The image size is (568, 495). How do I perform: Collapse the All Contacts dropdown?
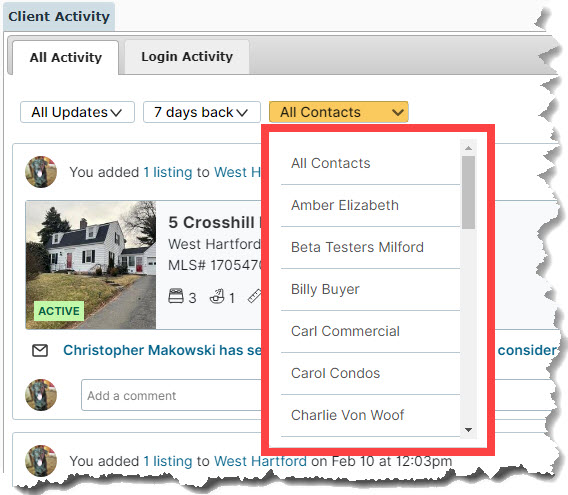coord(338,112)
